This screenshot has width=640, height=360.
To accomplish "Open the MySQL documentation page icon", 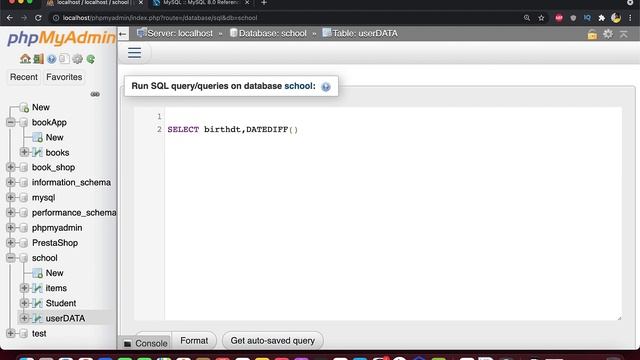I will point(64,59).
